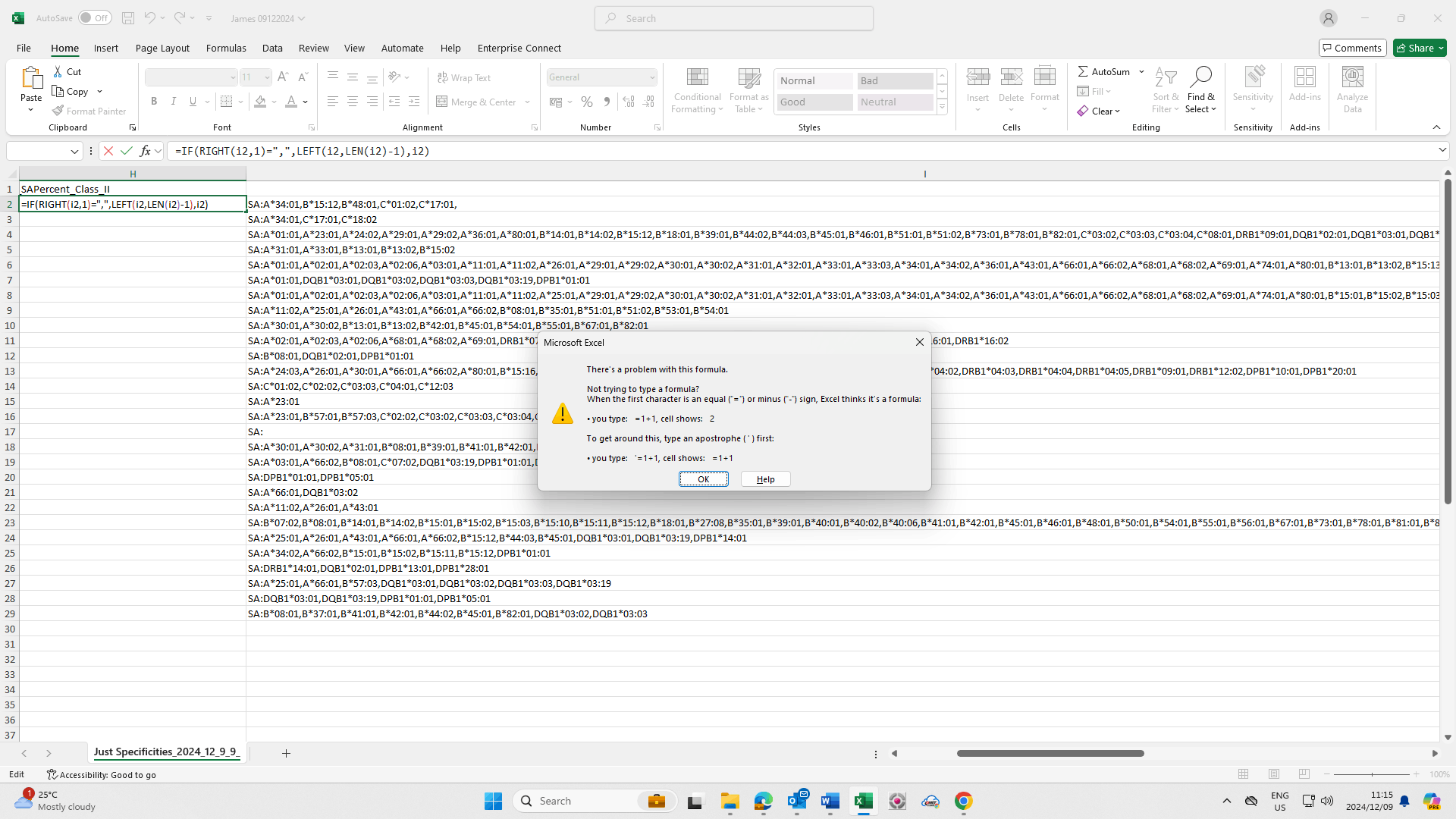Image resolution: width=1456 pixels, height=819 pixels.
Task: Click the Find & Select magnifier icon
Action: point(1200,77)
